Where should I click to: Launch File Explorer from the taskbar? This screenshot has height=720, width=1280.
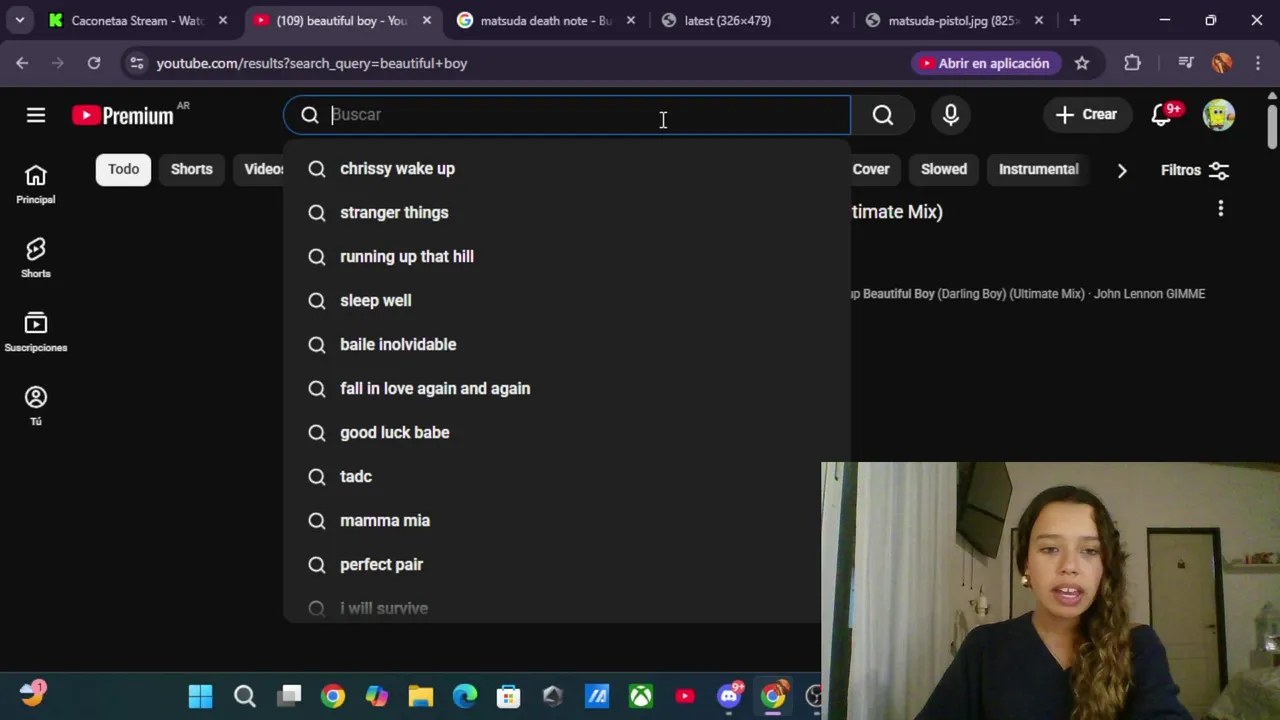click(x=421, y=696)
